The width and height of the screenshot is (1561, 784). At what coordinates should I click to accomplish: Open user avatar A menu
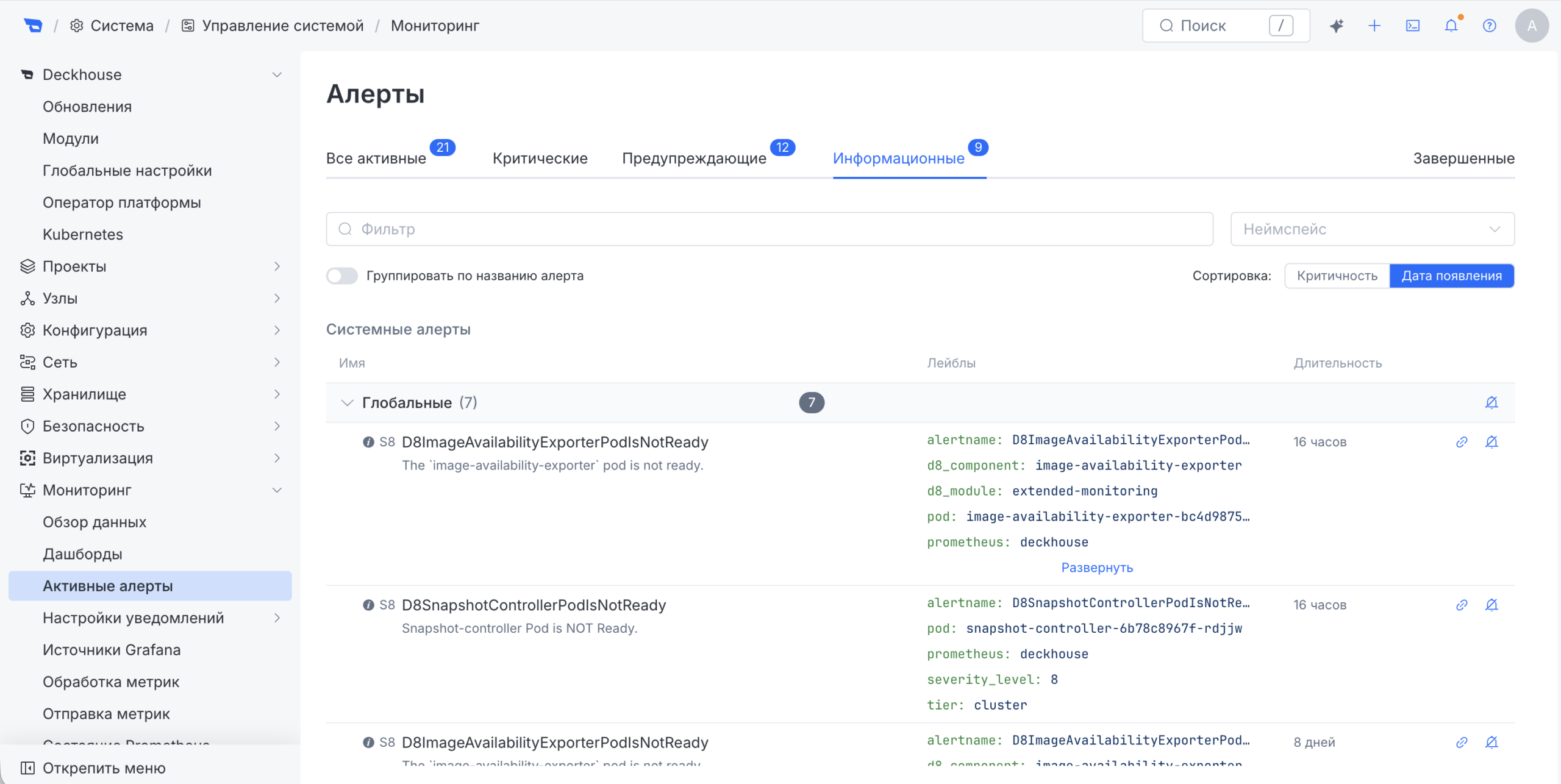[x=1532, y=26]
